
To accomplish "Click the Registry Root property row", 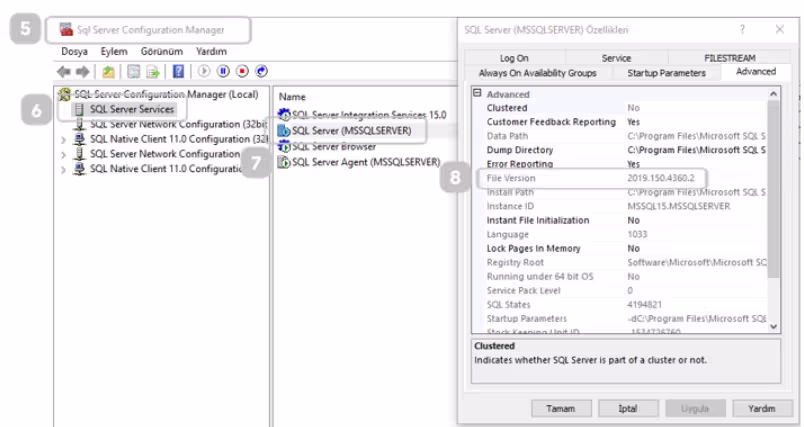I will tap(626, 262).
